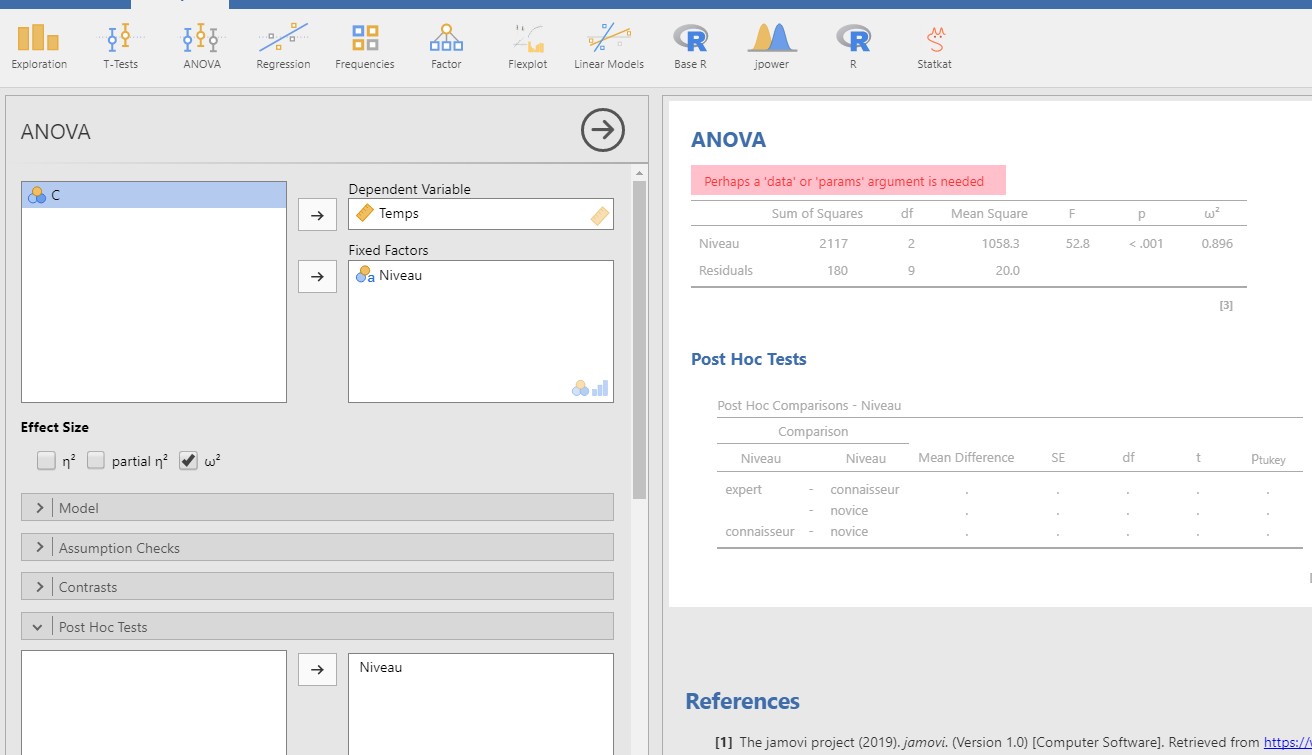This screenshot has width=1312, height=755.
Task: Expand the Model section
Action: click(317, 508)
